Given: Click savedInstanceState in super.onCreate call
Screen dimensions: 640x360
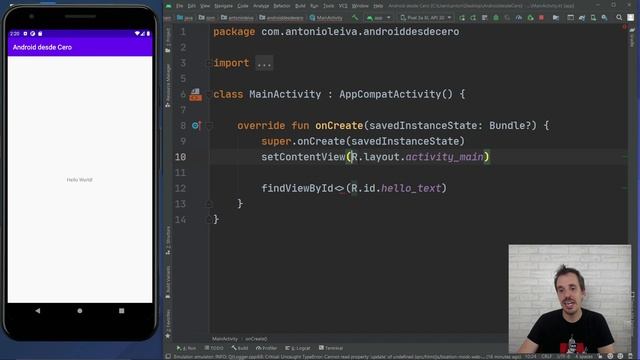Looking at the screenshot, I should coord(405,141).
